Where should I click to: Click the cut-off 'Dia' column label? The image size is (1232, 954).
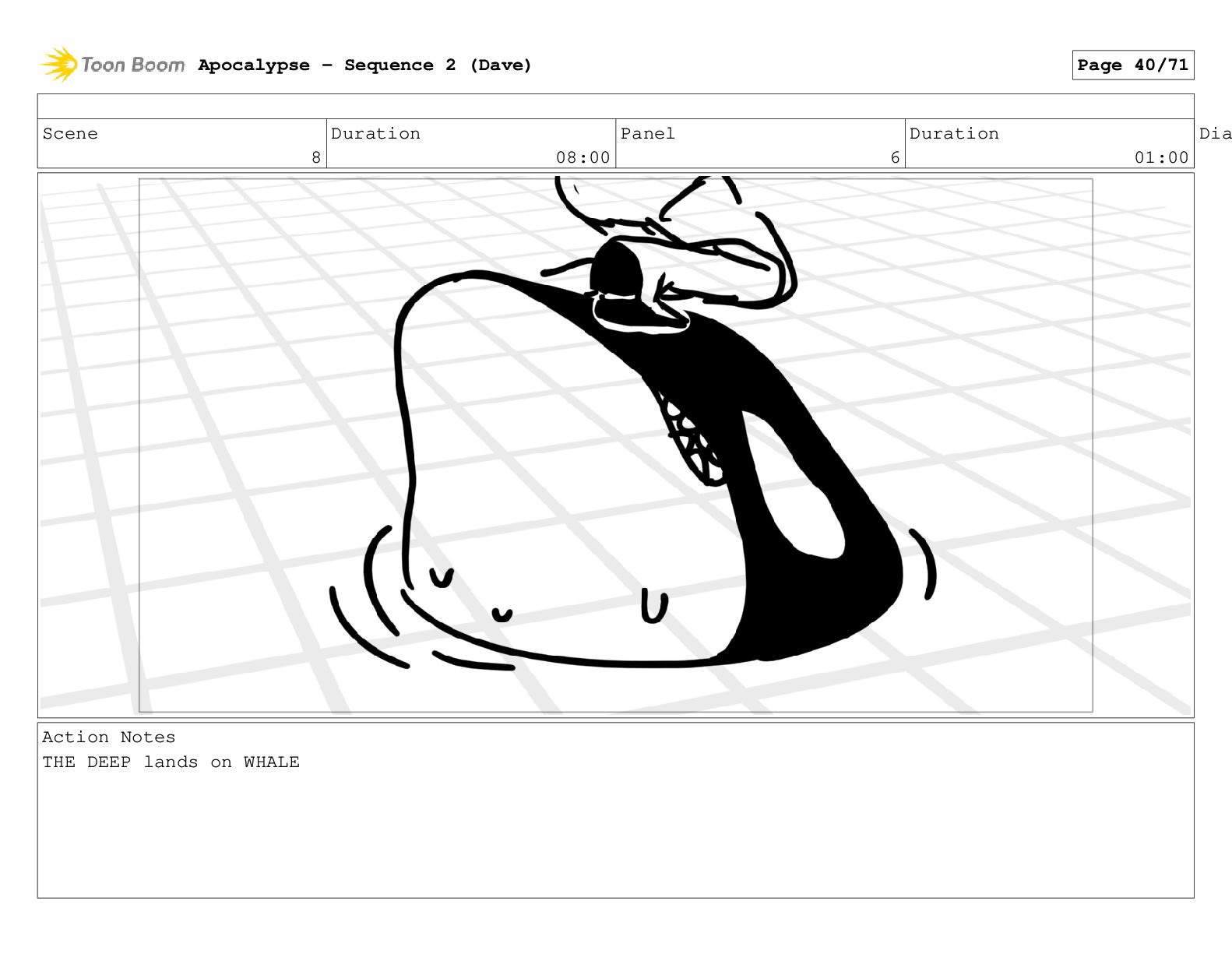pyautogui.click(x=1215, y=134)
